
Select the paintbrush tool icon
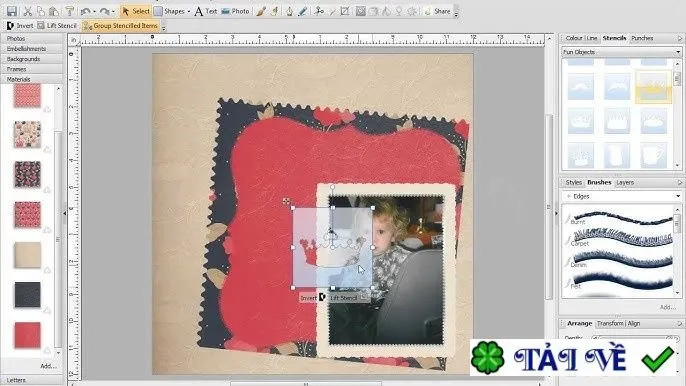261,11
